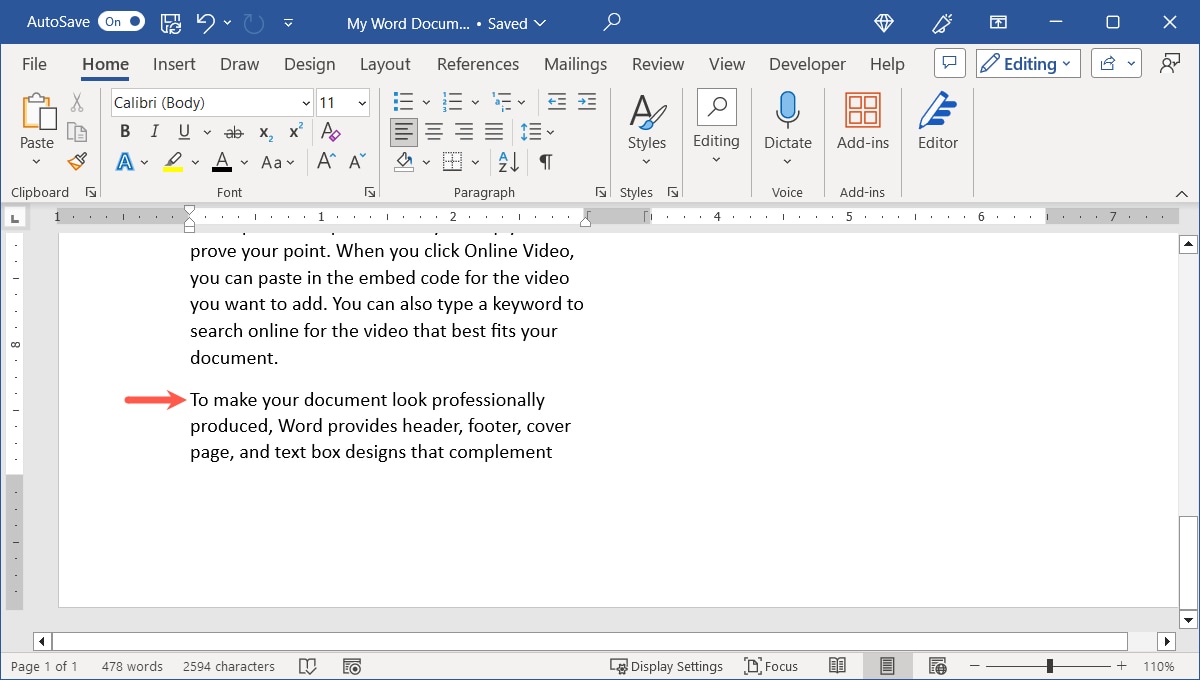Click the Display Settings button

click(667, 666)
